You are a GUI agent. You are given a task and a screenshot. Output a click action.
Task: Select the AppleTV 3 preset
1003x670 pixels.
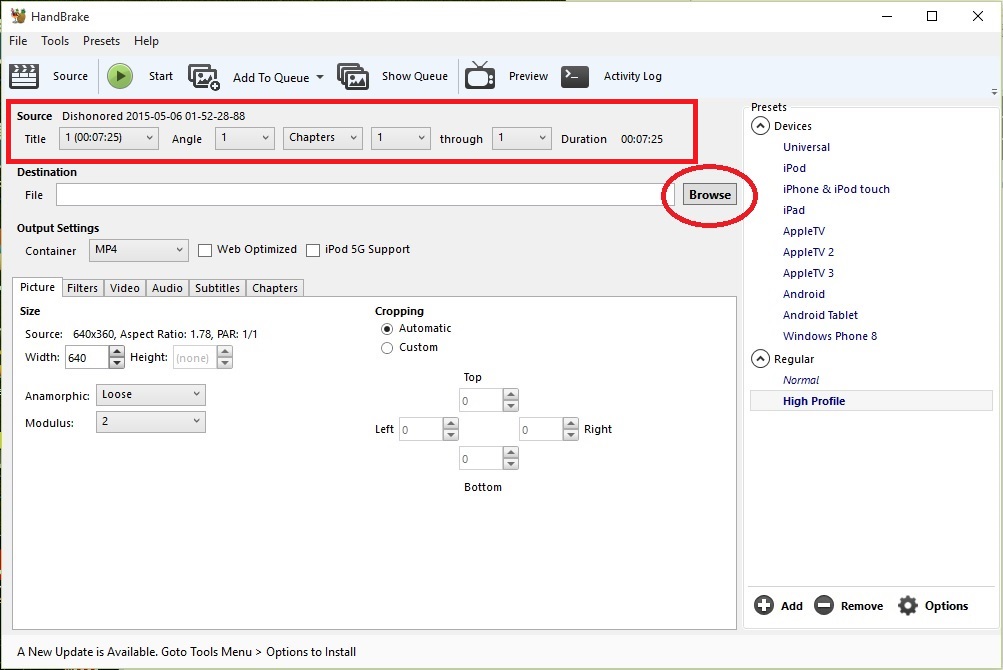809,273
